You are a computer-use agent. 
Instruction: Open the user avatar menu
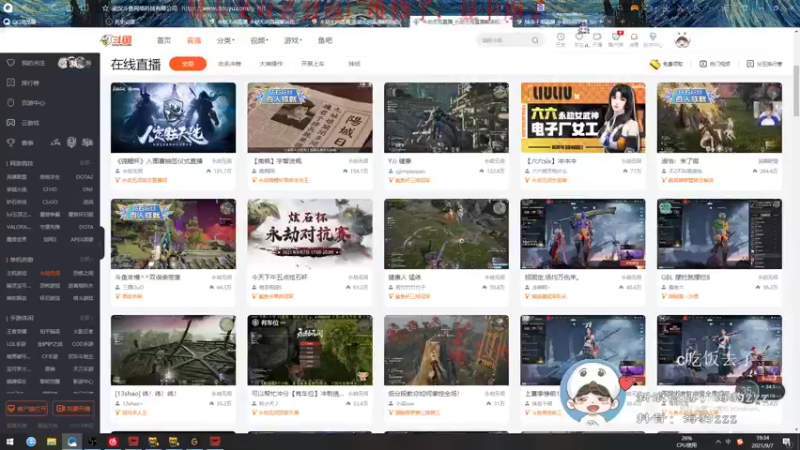pyautogui.click(x=682, y=40)
